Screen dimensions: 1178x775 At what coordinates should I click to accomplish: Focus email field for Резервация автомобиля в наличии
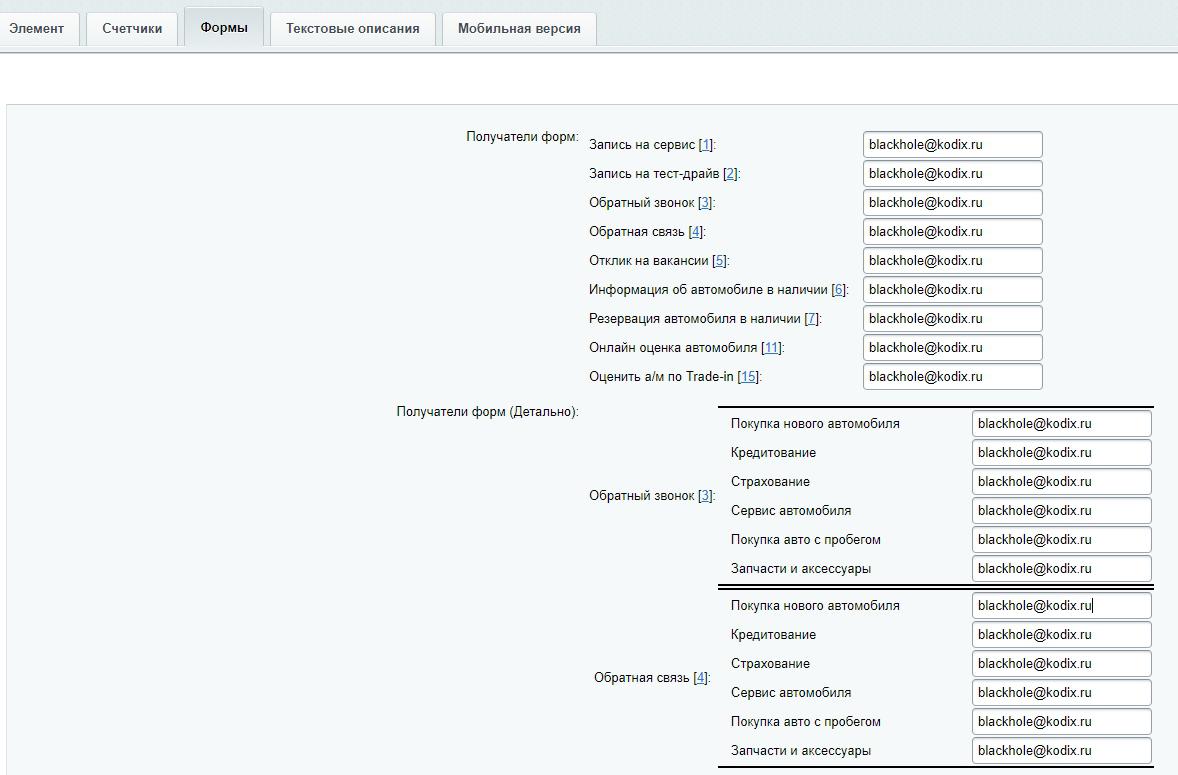coord(953,318)
